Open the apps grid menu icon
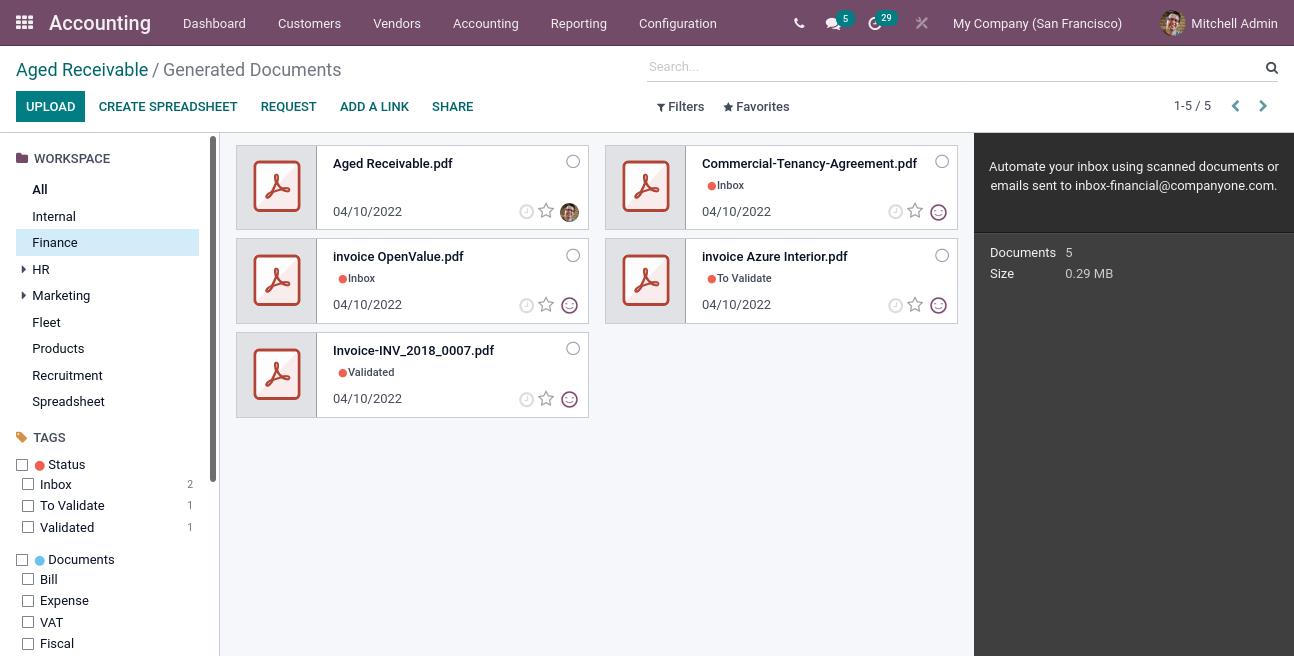The width and height of the screenshot is (1294, 656). coord(25,22)
